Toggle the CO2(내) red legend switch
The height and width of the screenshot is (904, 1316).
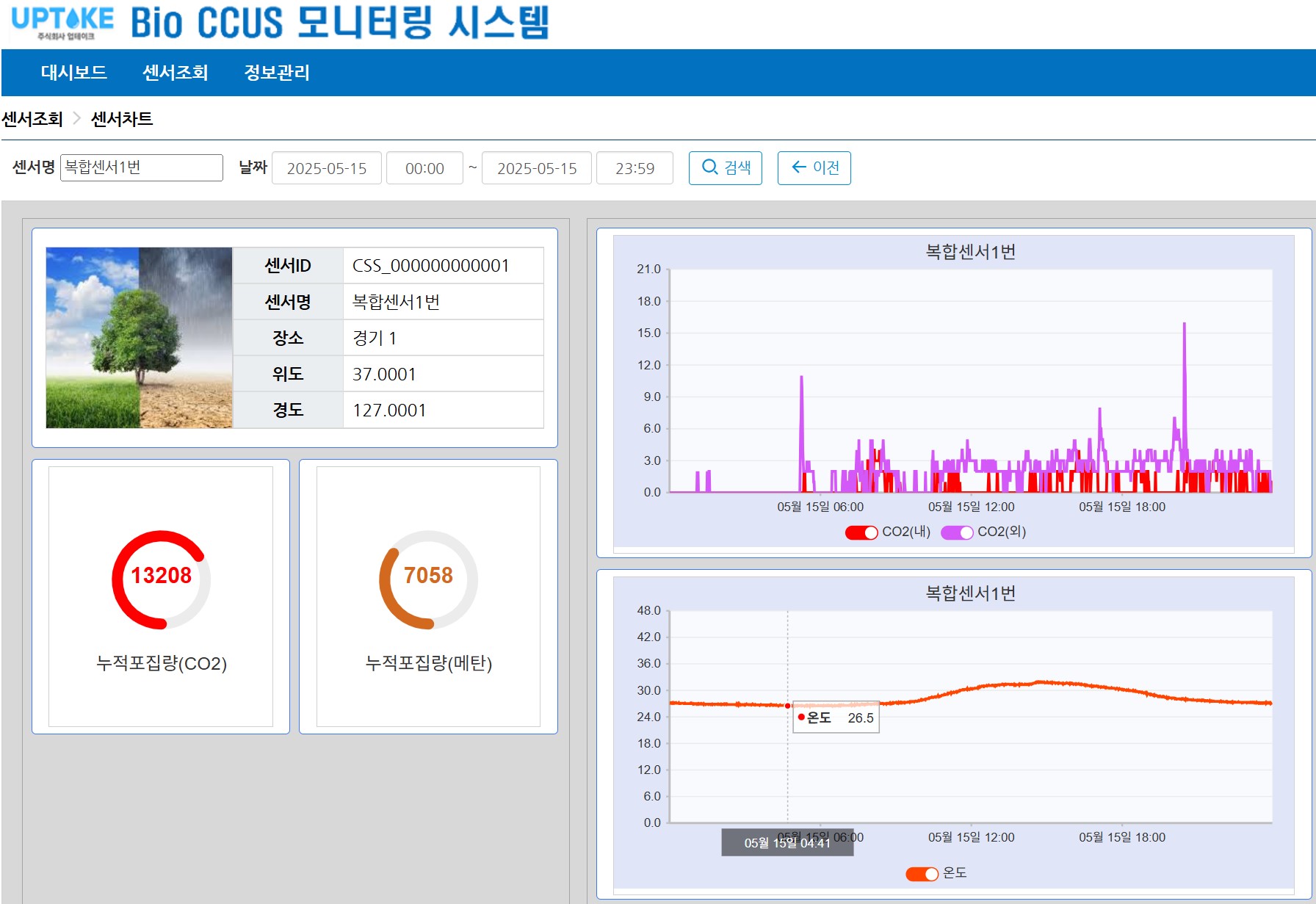coord(861,532)
